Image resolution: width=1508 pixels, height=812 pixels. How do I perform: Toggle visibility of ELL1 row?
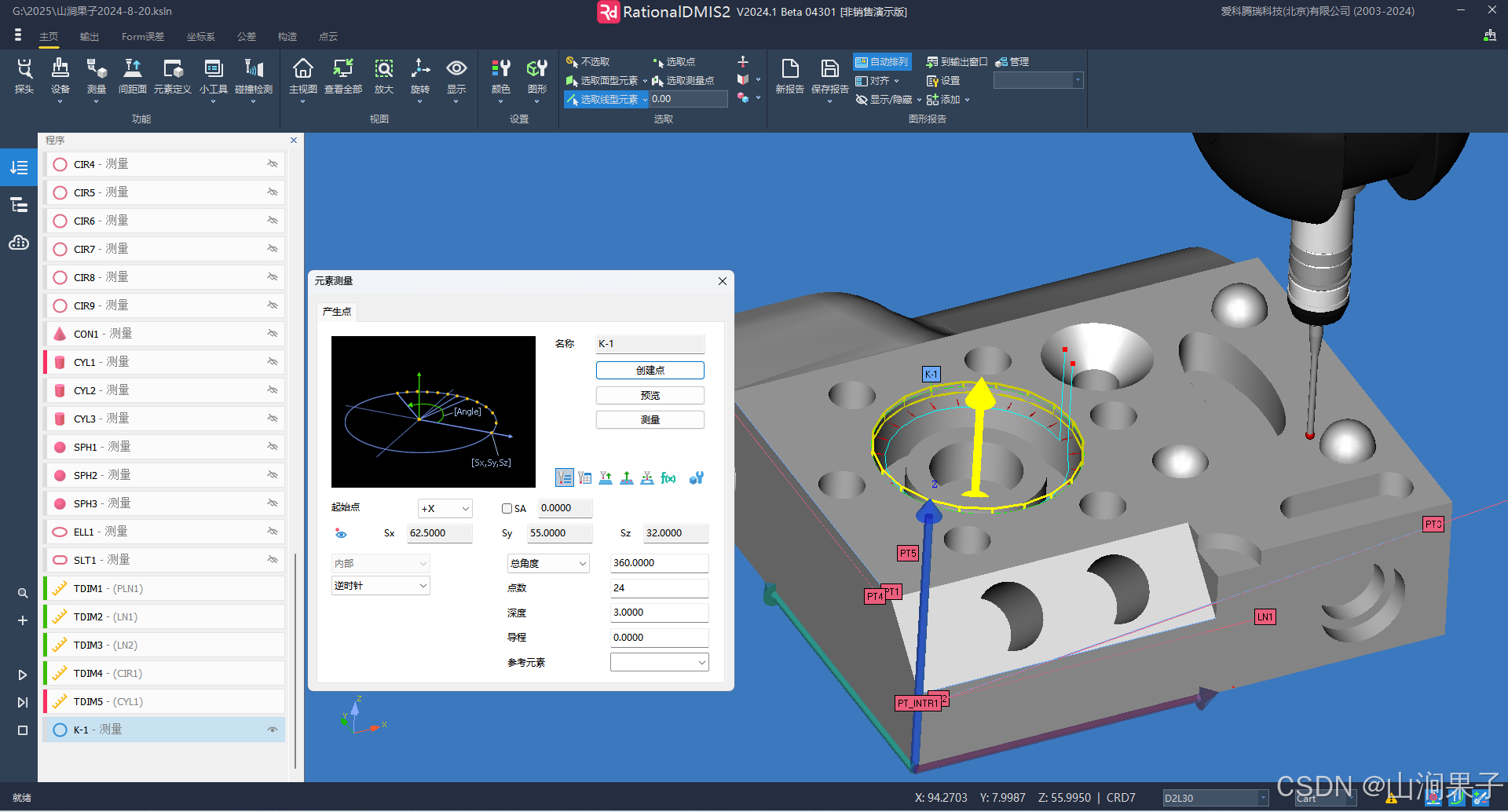pyautogui.click(x=273, y=532)
